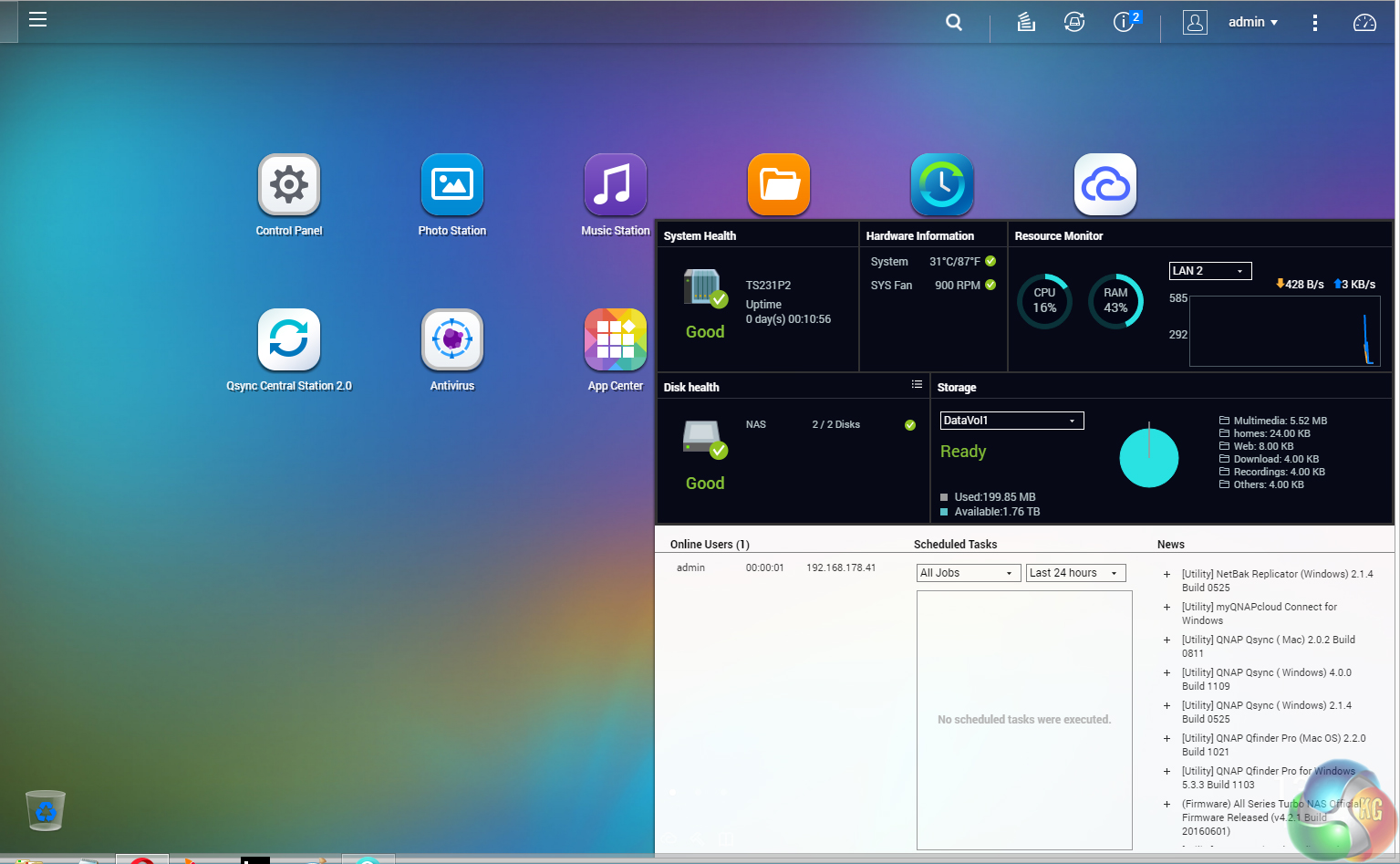Open the Qsync (Mac) 2.0.2 news link
Screen dimensions: 1400x864
click(x=1268, y=647)
